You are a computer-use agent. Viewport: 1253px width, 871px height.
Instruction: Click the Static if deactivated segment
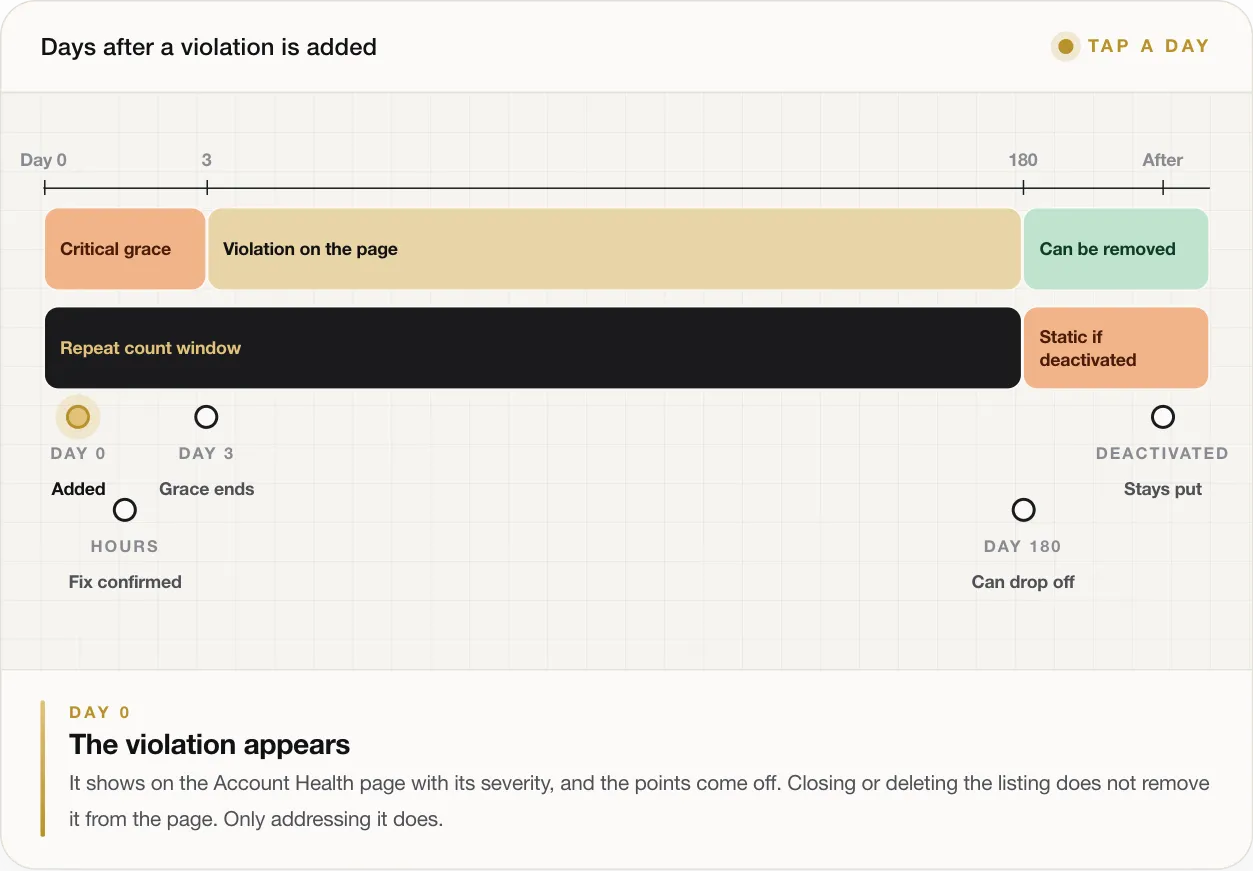pos(1116,348)
